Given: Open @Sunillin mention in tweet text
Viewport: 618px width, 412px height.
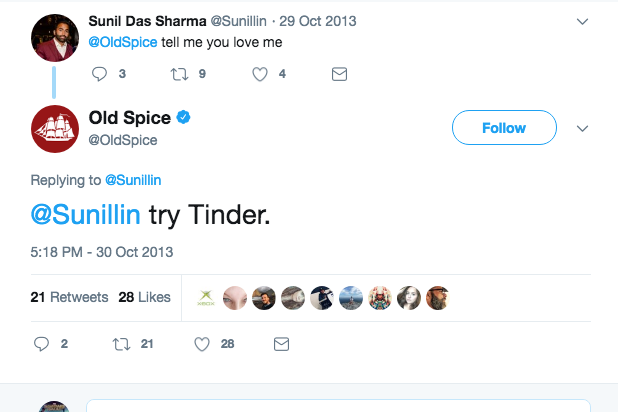Looking at the screenshot, I should pyautogui.click(x=86, y=214).
